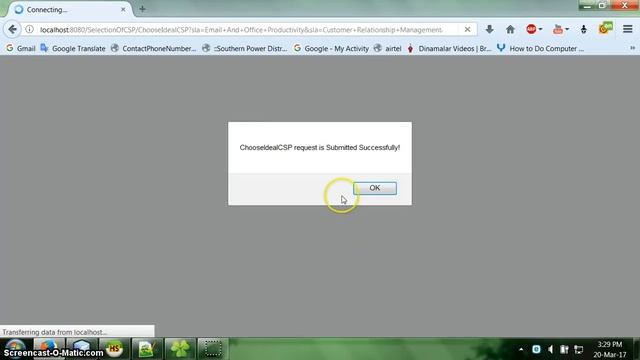640x360 pixels.
Task: Click OK in the submission success dialog
Action: (375, 188)
